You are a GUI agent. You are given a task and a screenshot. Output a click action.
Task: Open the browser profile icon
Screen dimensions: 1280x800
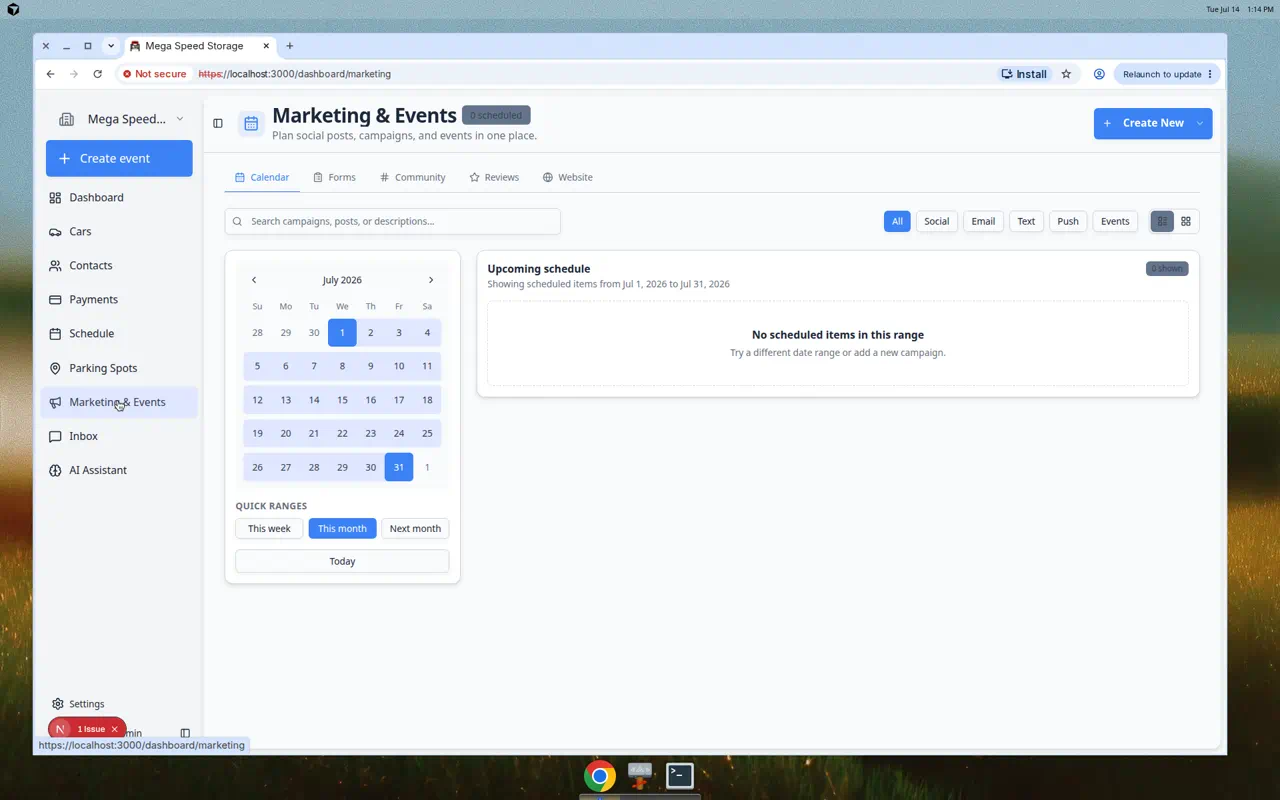click(1099, 74)
